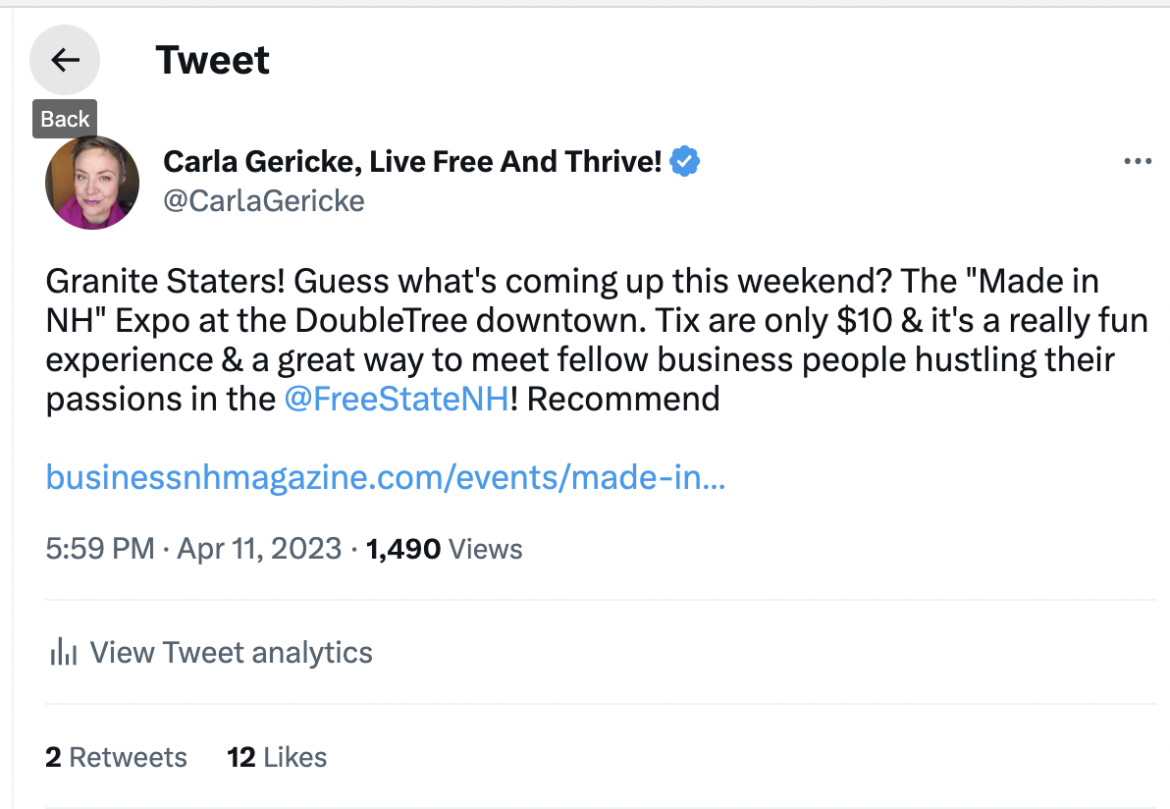Show the 12 Likes list

(277, 757)
